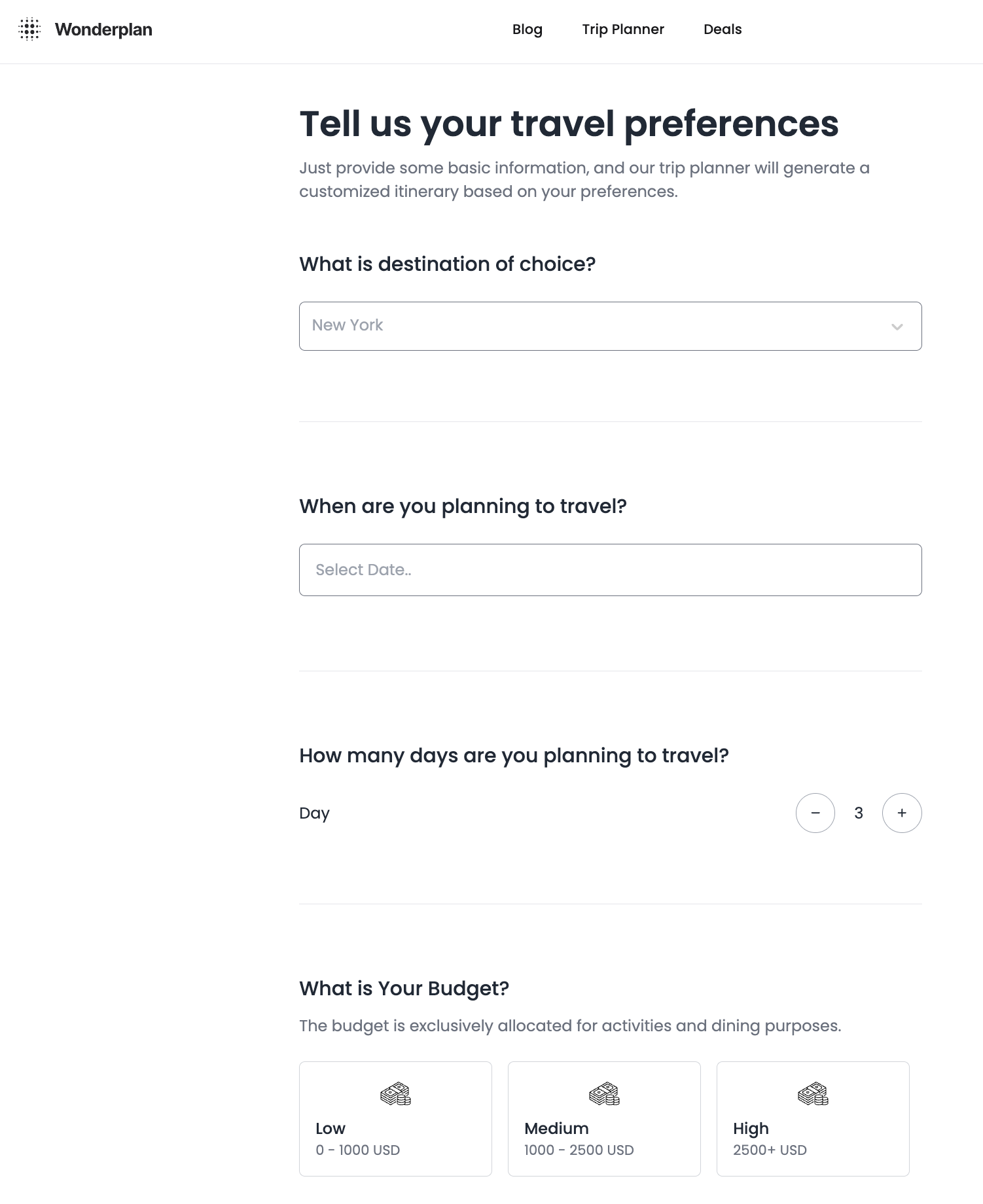Open the Blog menu item

click(527, 29)
